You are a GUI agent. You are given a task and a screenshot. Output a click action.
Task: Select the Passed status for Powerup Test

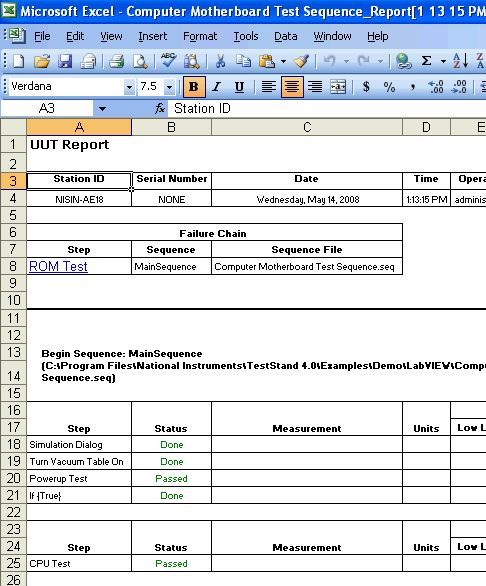point(171,478)
